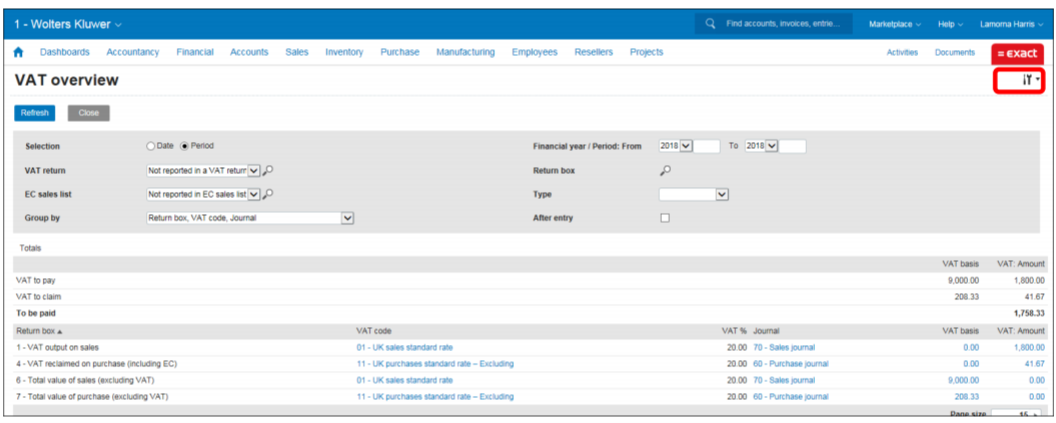Open the Documents link

click(x=954, y=53)
